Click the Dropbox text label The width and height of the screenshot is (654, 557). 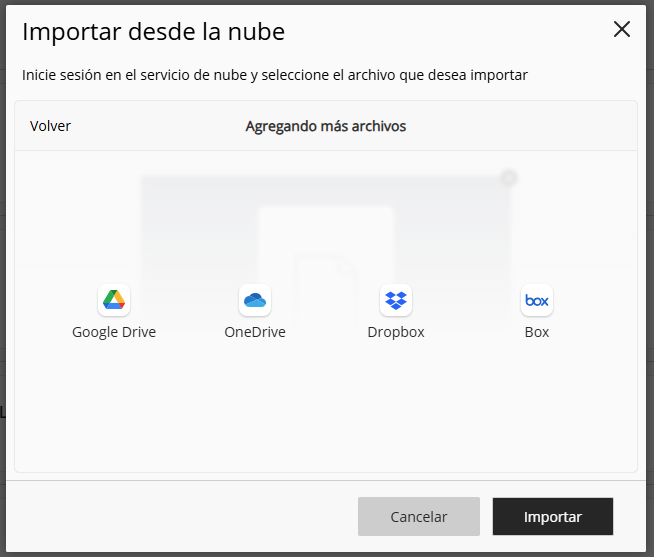(x=396, y=332)
